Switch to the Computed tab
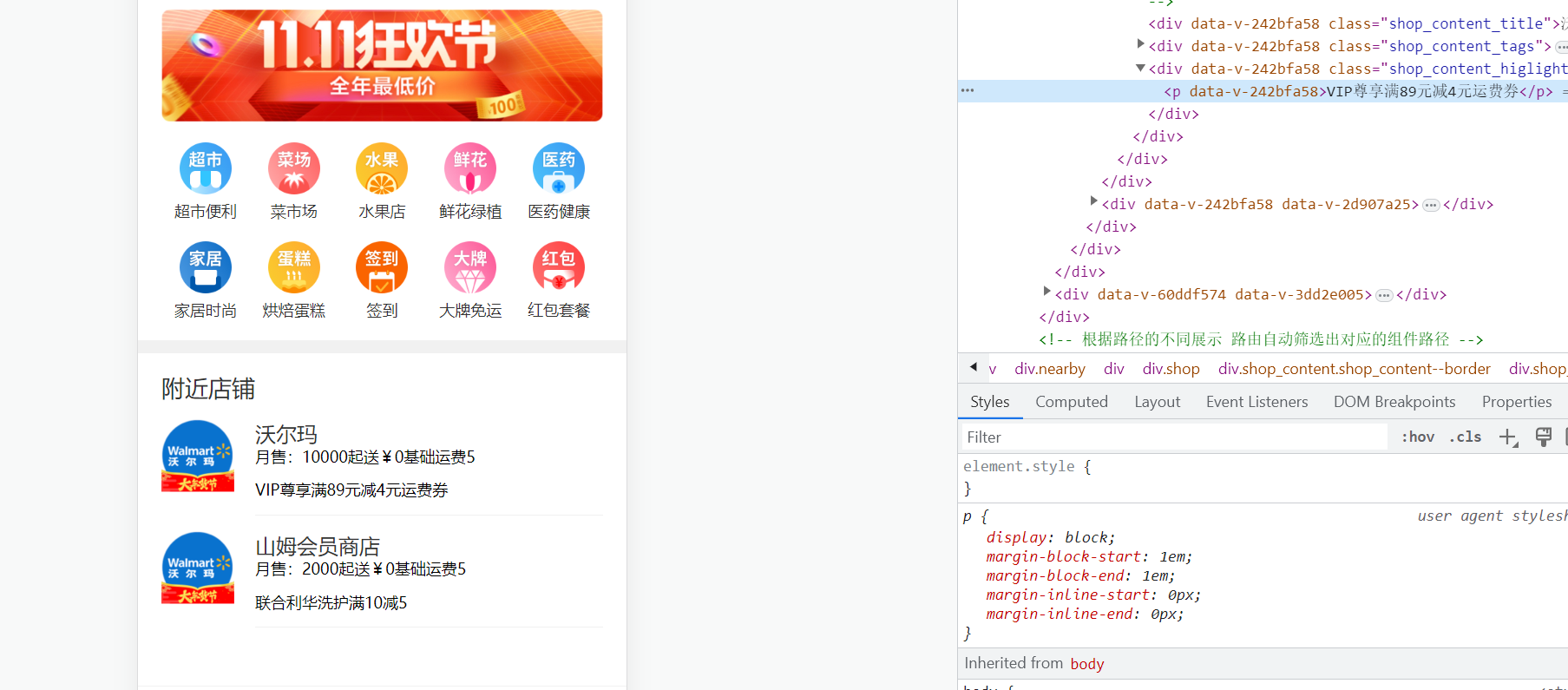The width and height of the screenshot is (1568, 690). [1072, 402]
